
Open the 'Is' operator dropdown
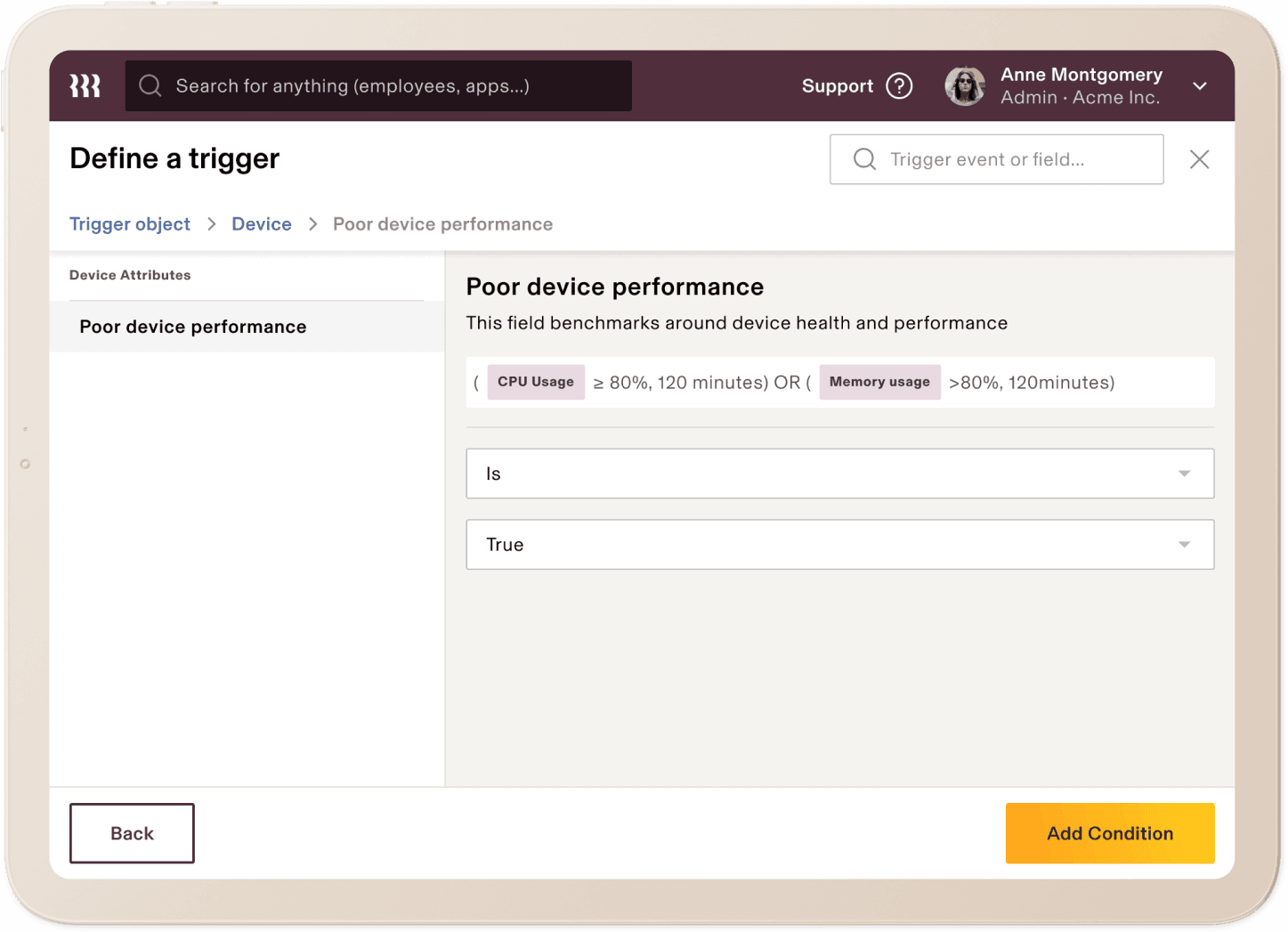coord(839,474)
